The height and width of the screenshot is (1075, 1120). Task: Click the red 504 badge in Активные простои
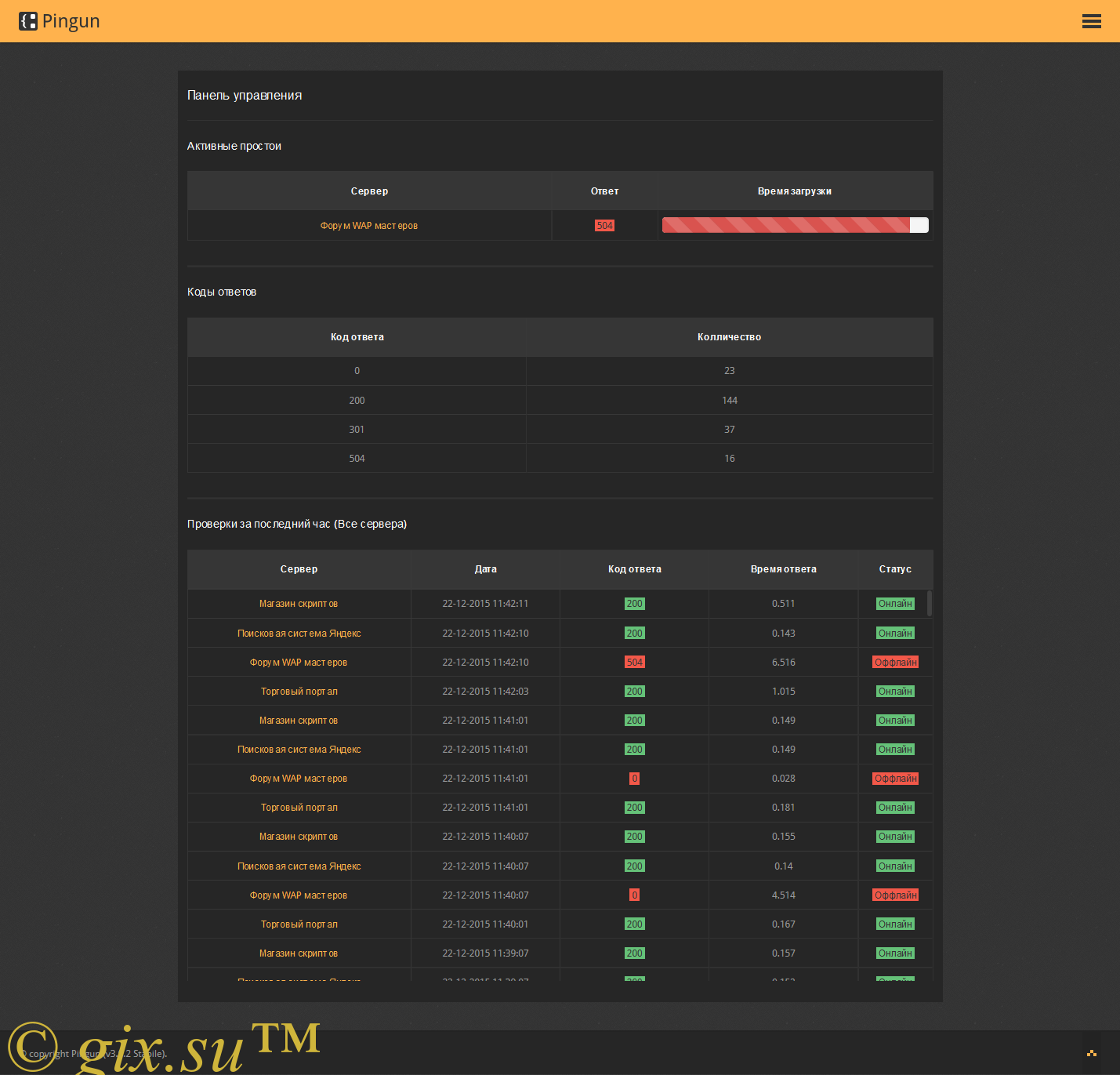604,226
